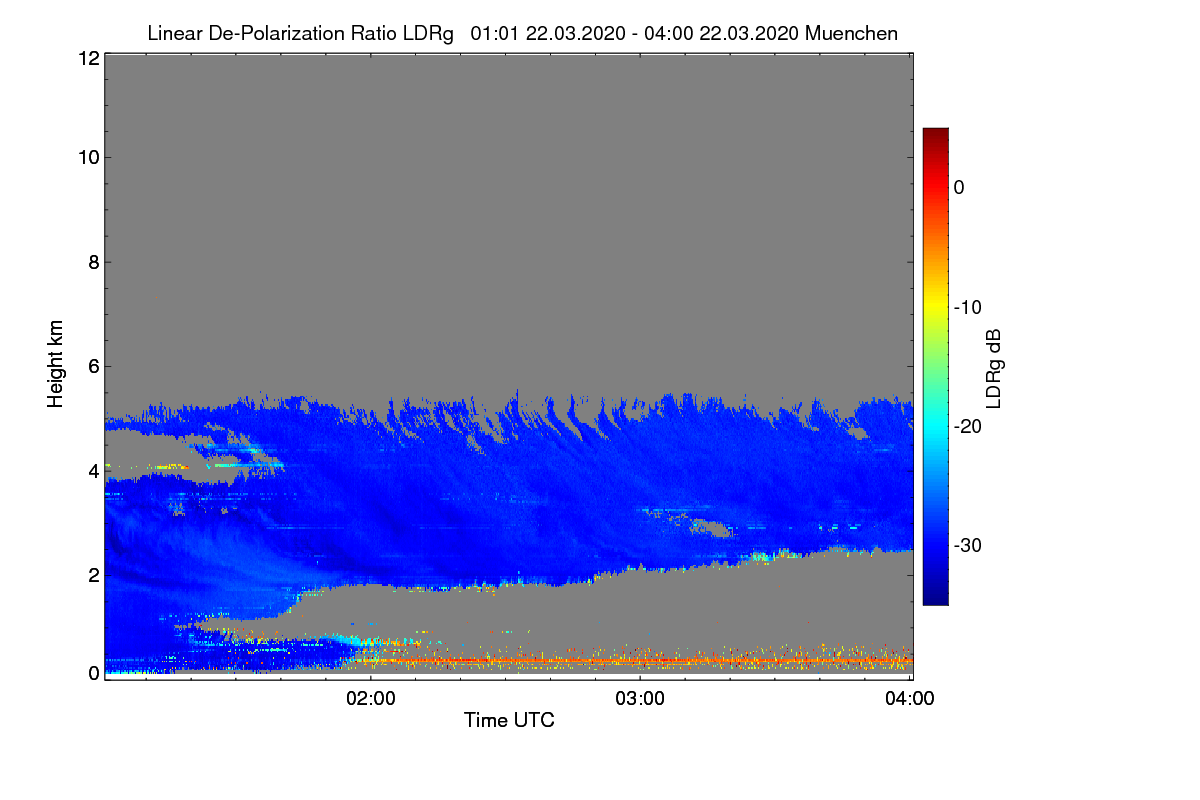Screen dimensions: 1200x800
Task: Click the "0" colorbar tick label
Action: point(959,187)
